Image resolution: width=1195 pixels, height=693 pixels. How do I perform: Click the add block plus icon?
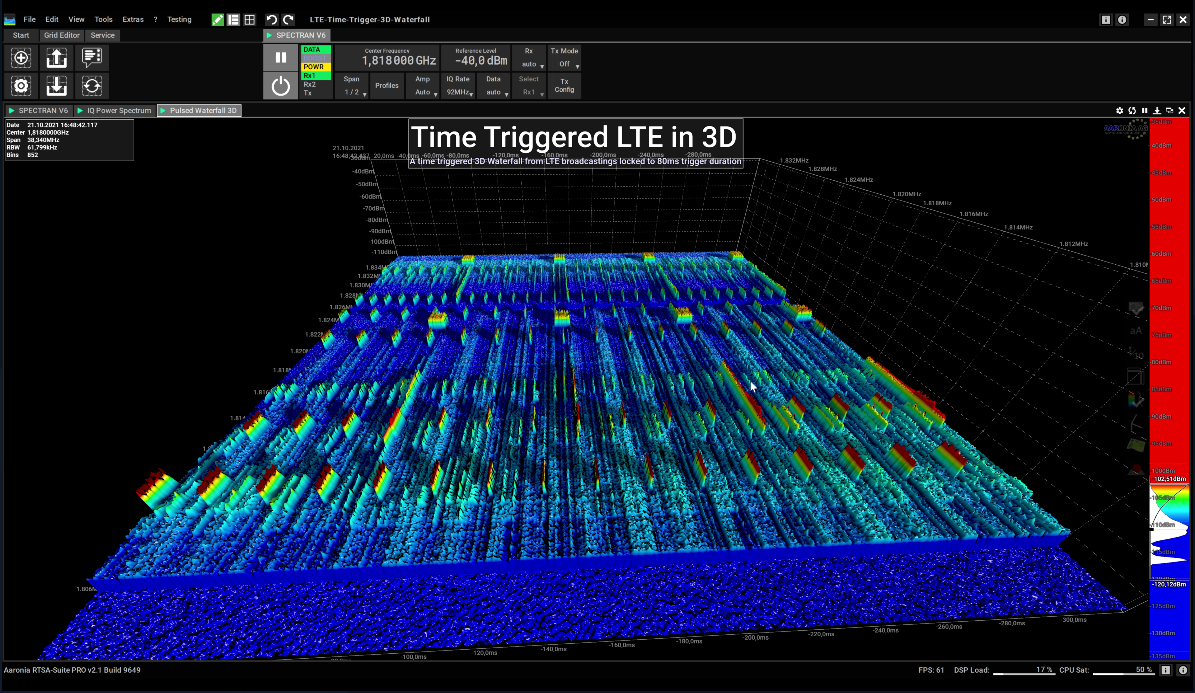[21, 58]
